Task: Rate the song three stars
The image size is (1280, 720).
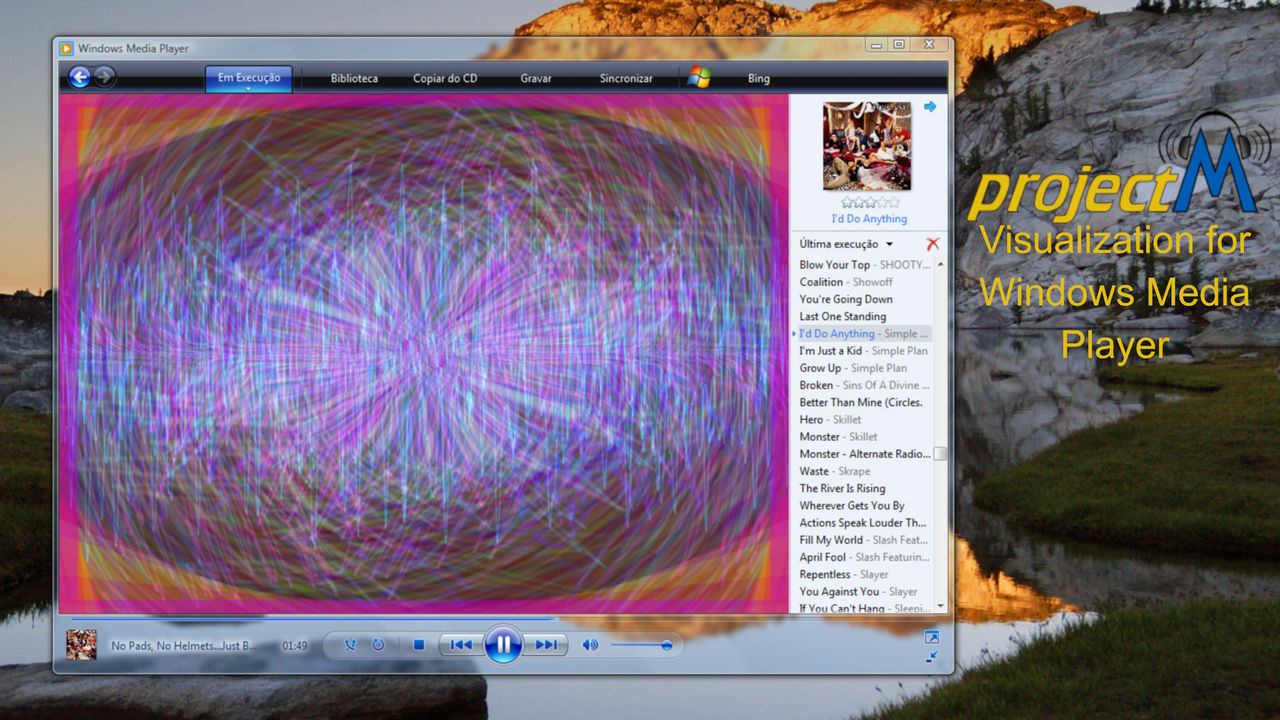Action: (x=870, y=203)
